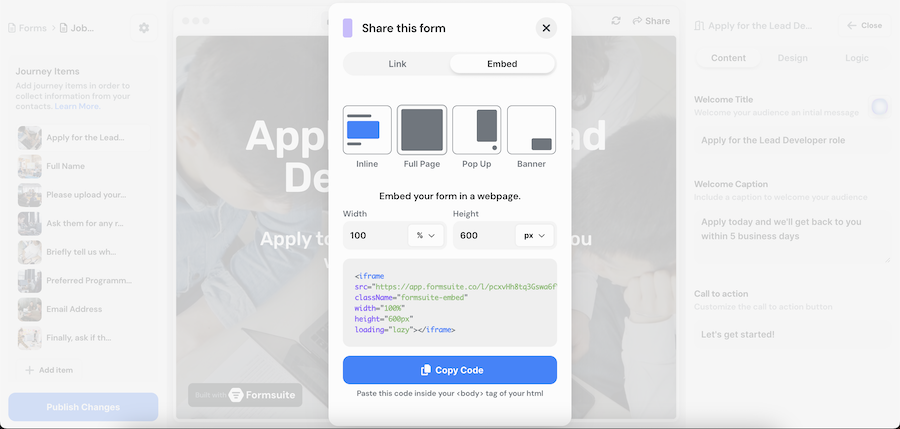Close the Share this form dialog

coord(546,28)
